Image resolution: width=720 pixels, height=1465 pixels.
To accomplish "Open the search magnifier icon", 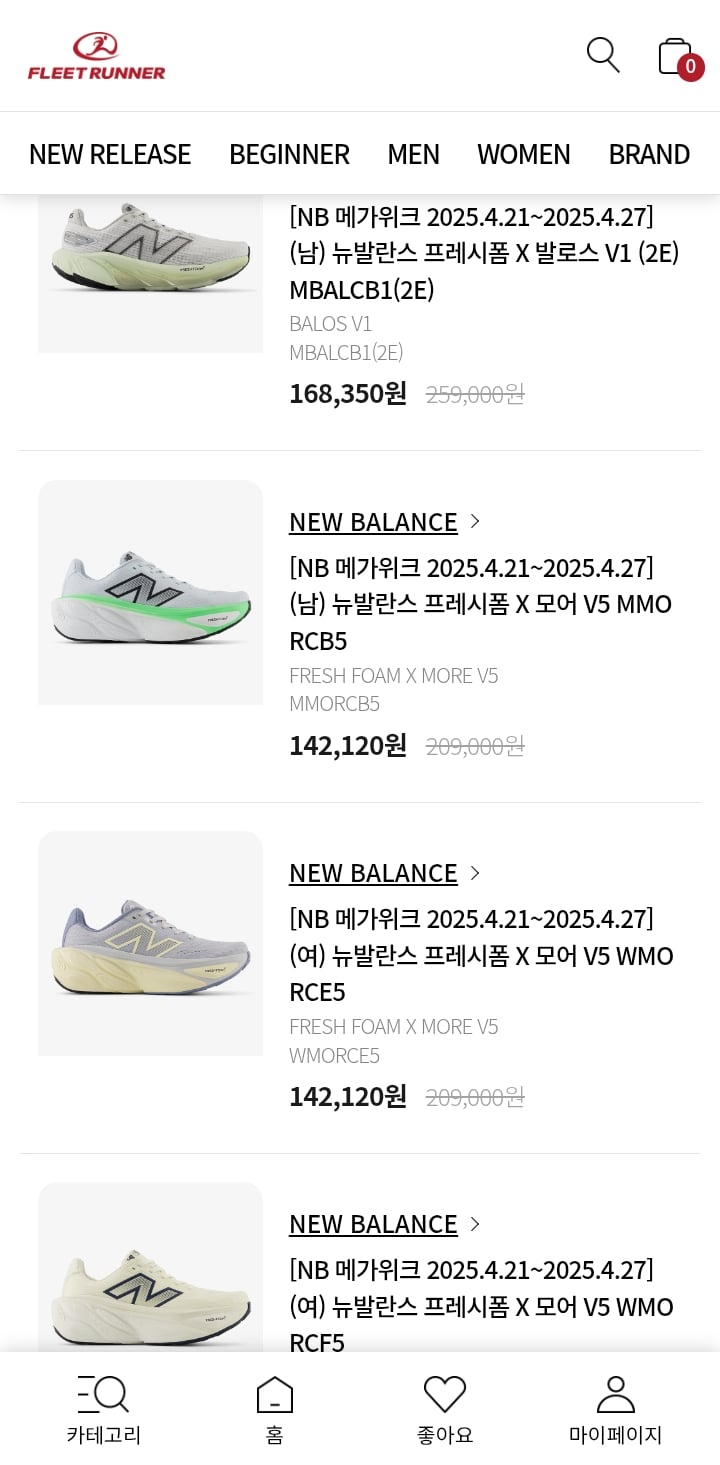I will (603, 55).
